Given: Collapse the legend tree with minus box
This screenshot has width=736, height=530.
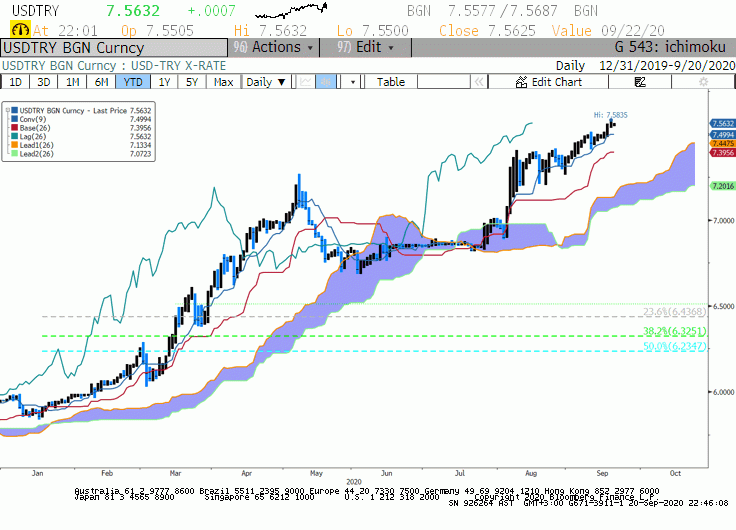Looking at the screenshot, I should click(x=8, y=111).
